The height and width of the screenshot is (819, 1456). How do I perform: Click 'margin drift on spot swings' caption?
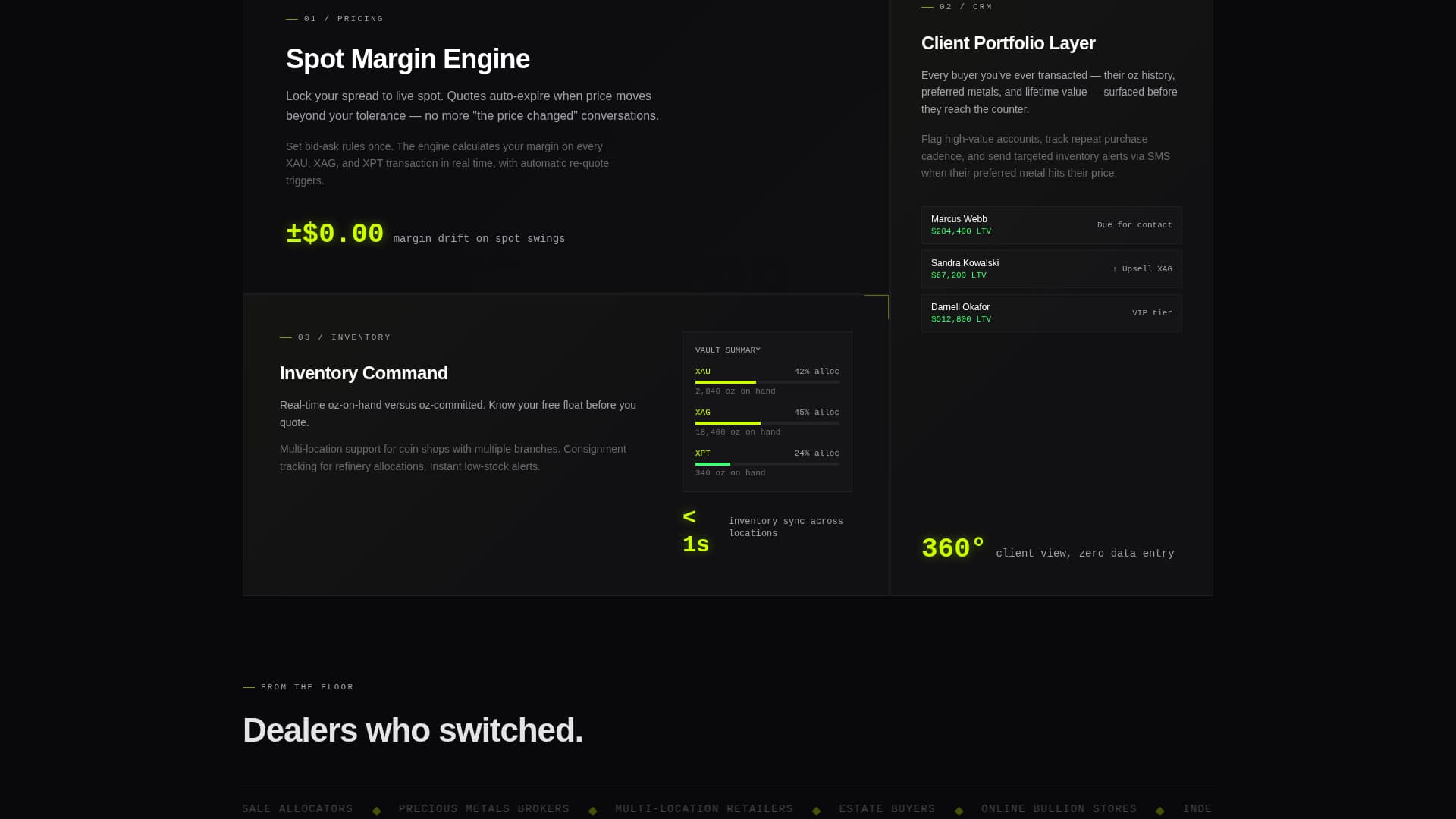[479, 239]
